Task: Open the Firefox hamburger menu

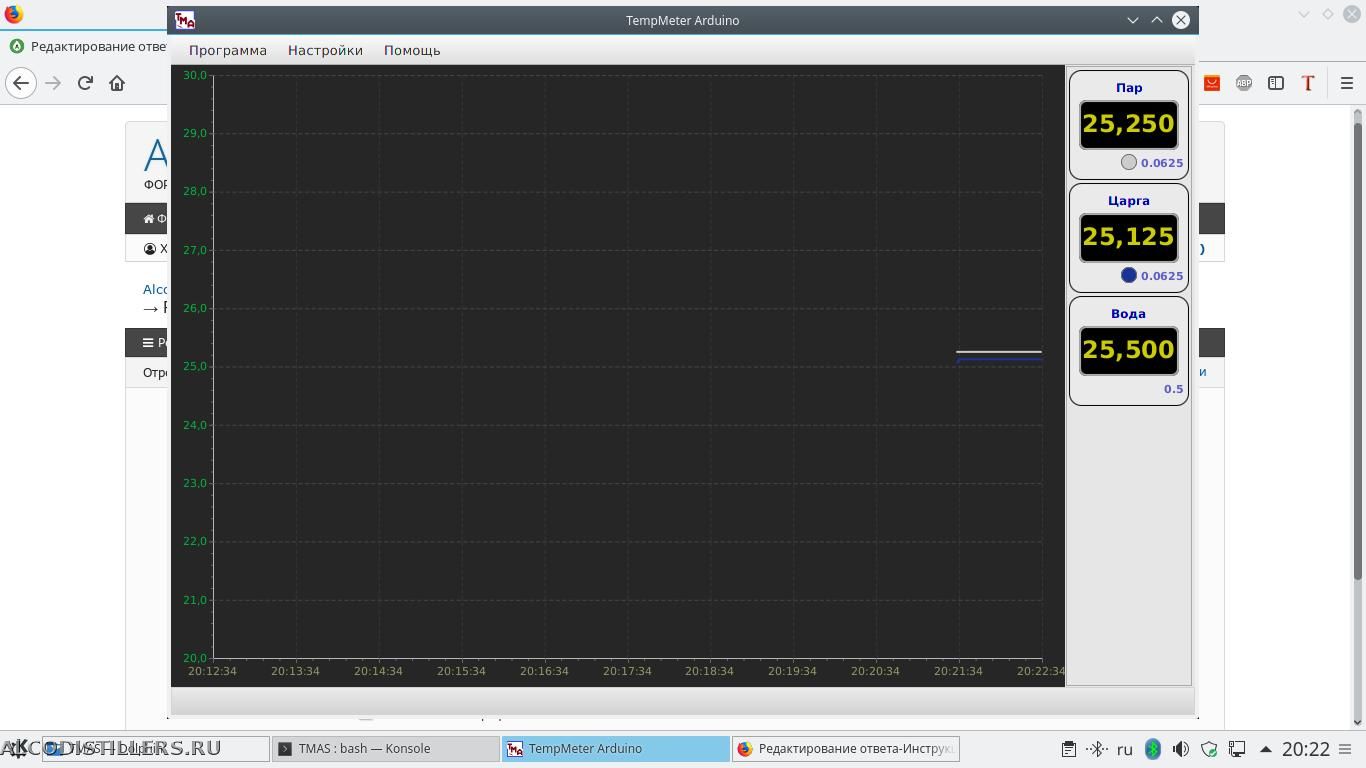Action: coord(1346,83)
